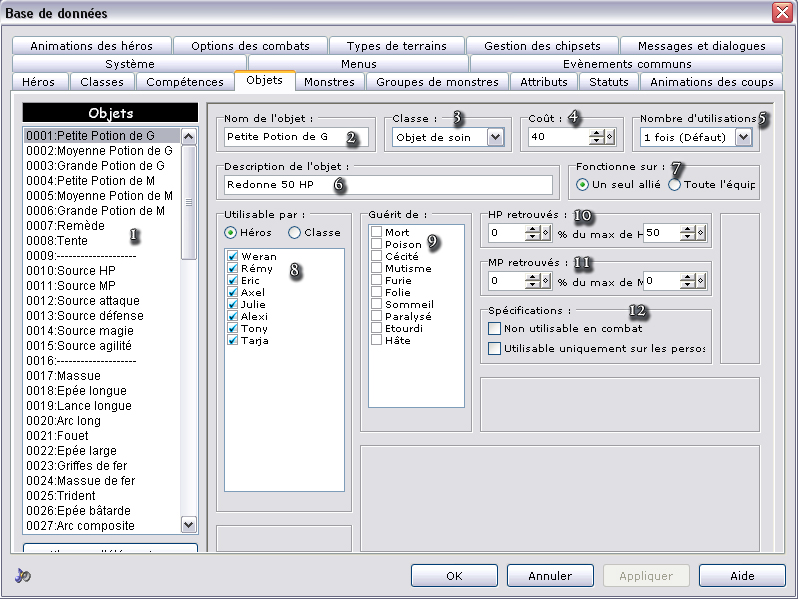Choose the 'Classe' radio under Utilisable par

click(x=294, y=232)
